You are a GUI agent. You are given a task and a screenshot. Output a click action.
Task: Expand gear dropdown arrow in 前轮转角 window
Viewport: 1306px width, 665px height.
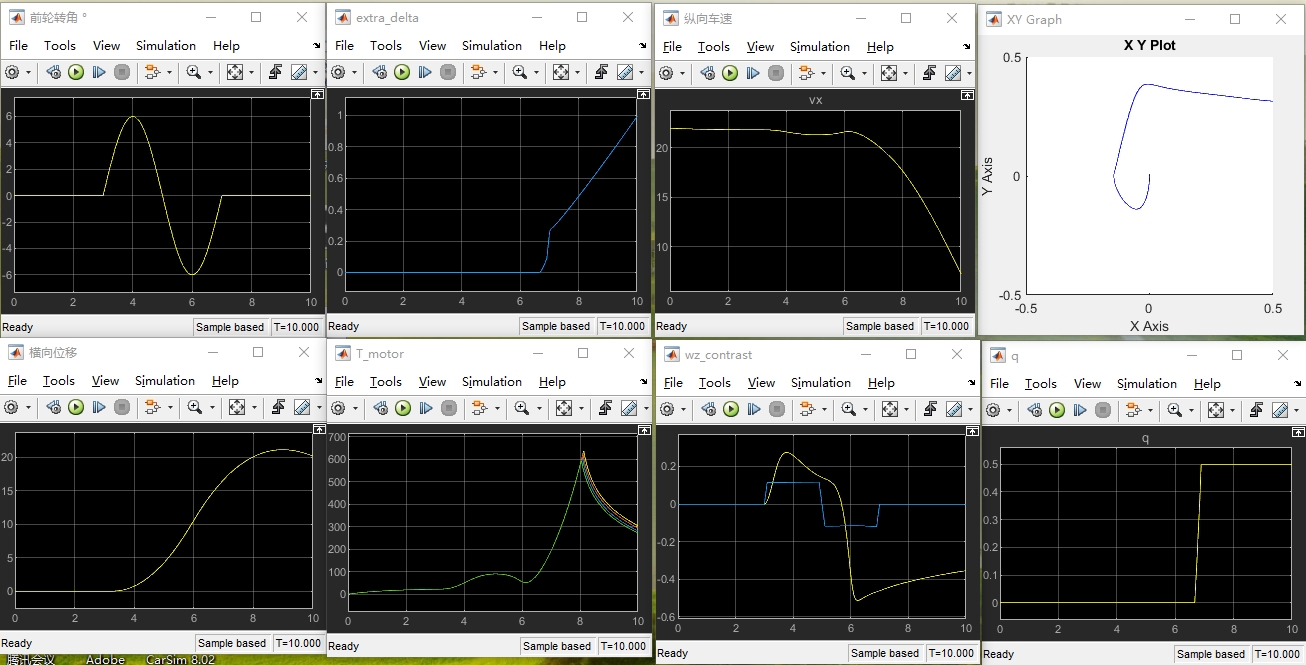(x=28, y=72)
